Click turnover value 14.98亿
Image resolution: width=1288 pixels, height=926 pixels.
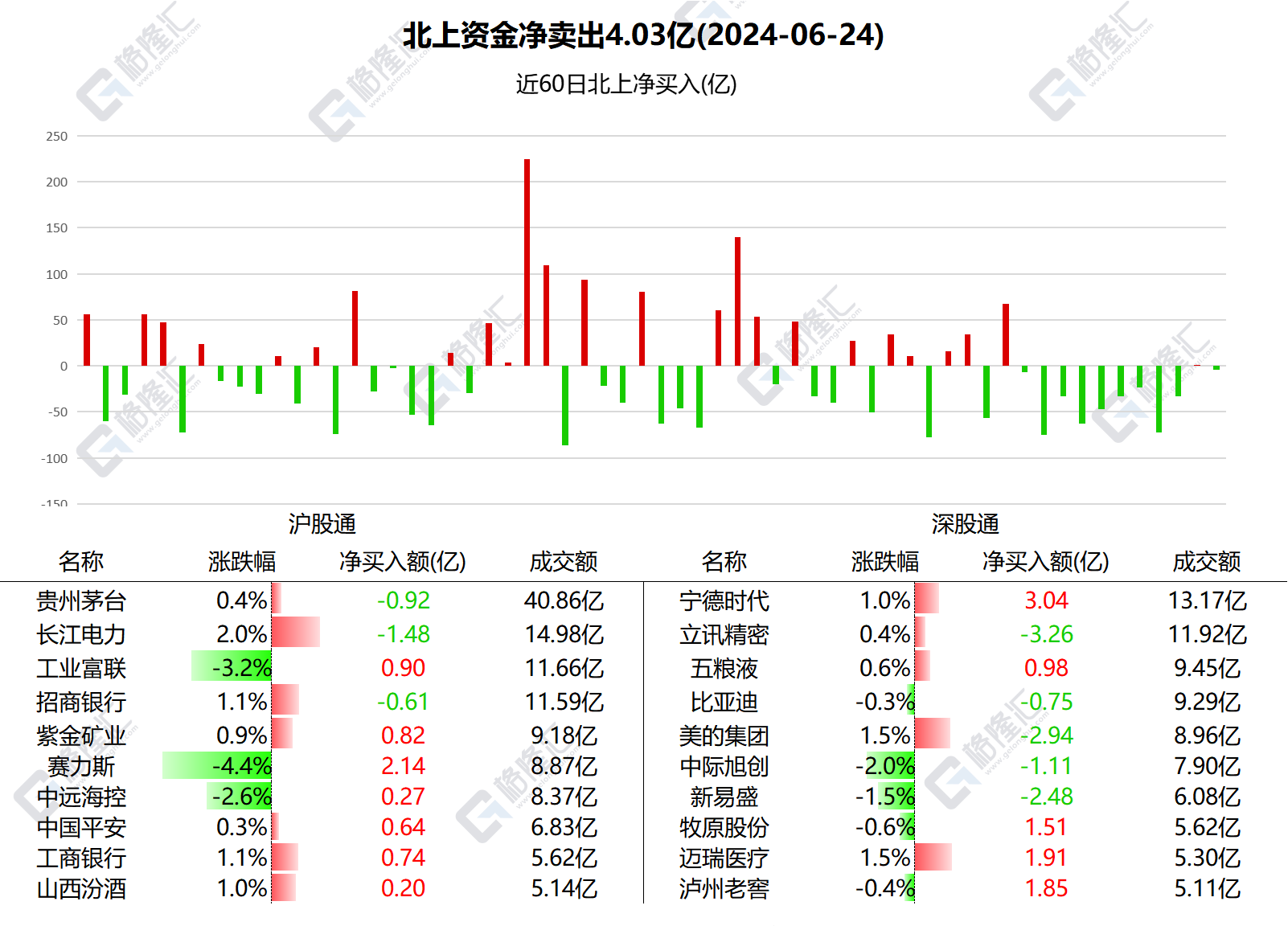pyautogui.click(x=564, y=634)
